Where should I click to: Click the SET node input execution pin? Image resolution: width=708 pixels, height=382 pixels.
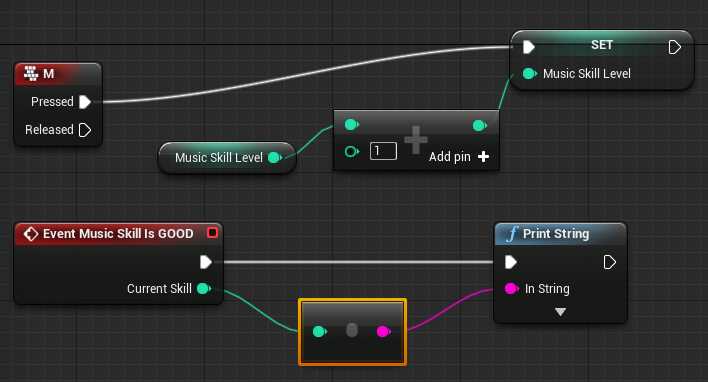529,47
